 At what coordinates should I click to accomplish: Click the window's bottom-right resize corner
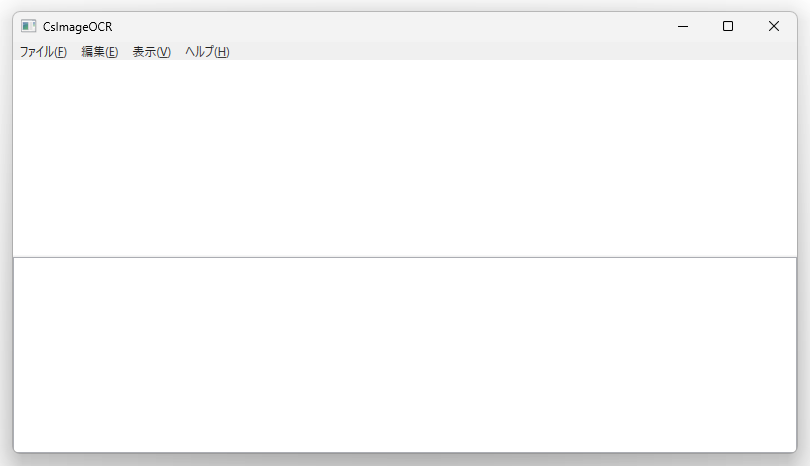tap(795, 451)
